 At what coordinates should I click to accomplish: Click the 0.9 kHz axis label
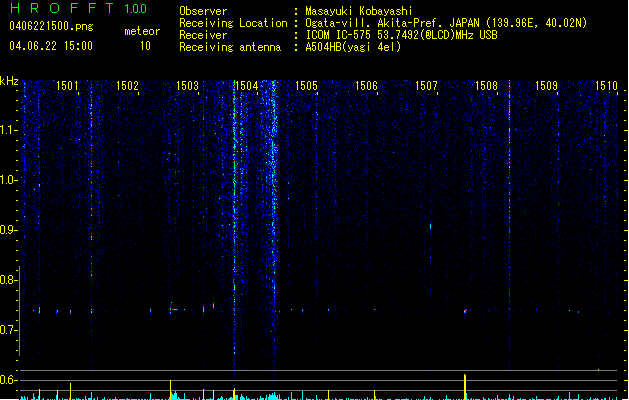pos(8,230)
